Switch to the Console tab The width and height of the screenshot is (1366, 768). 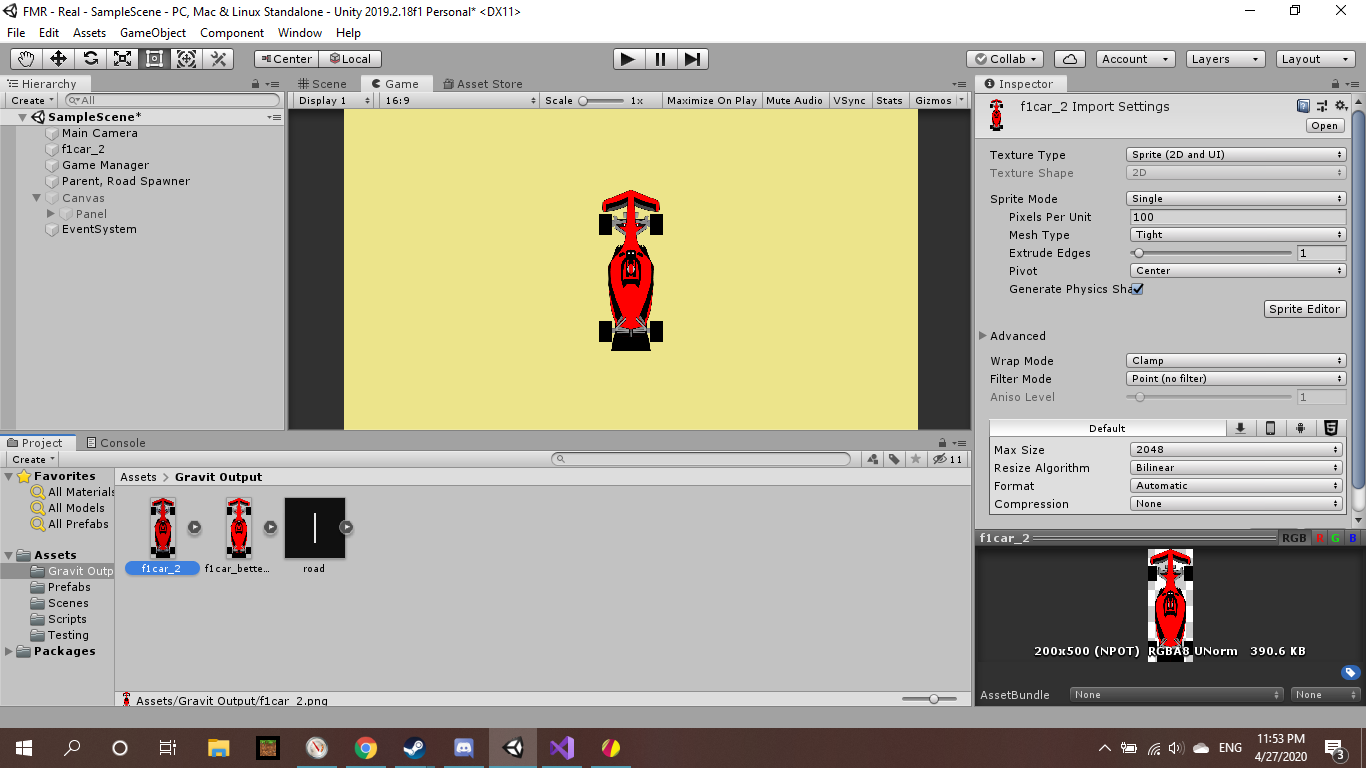pyautogui.click(x=115, y=443)
